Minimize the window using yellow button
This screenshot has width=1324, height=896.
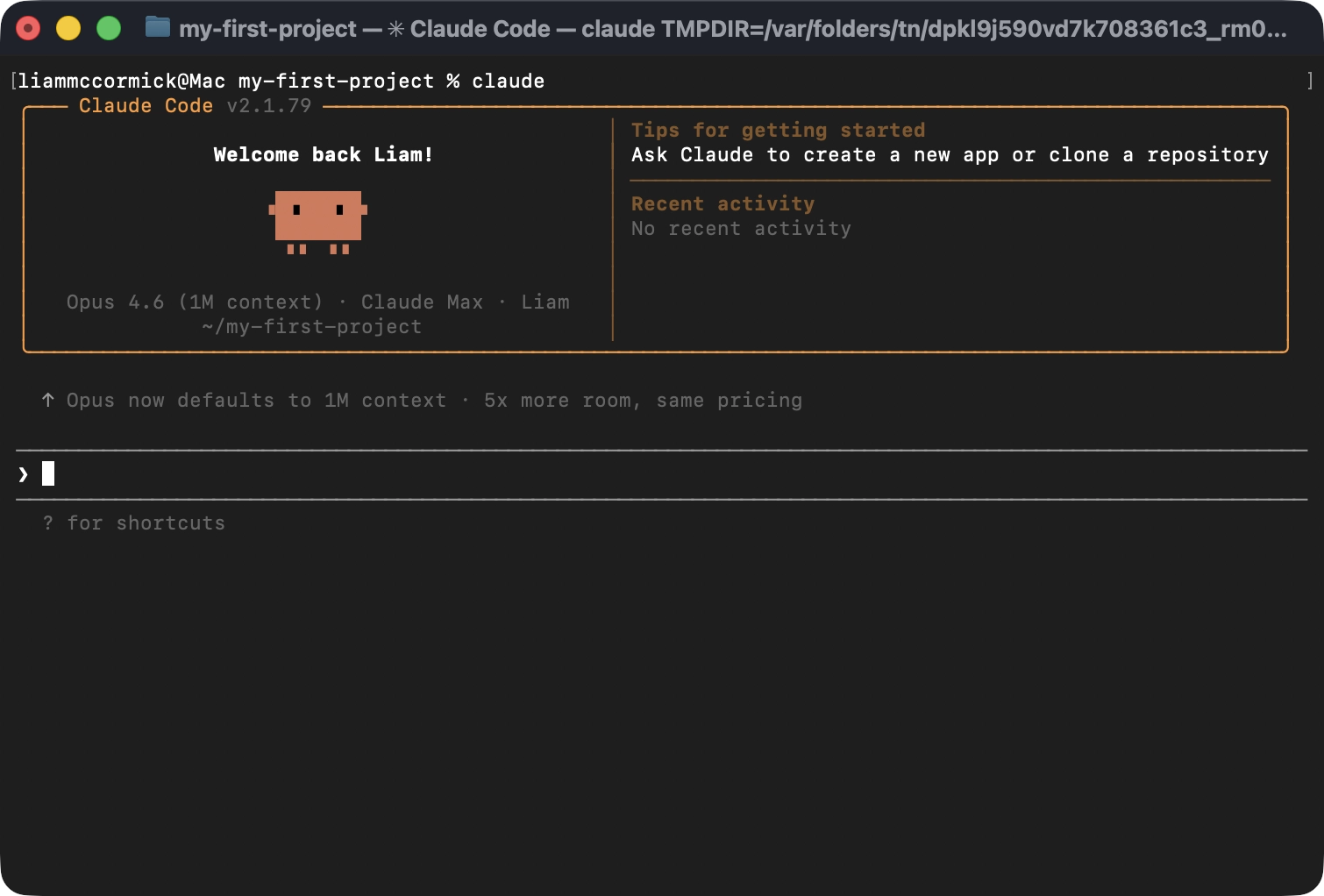(68, 29)
